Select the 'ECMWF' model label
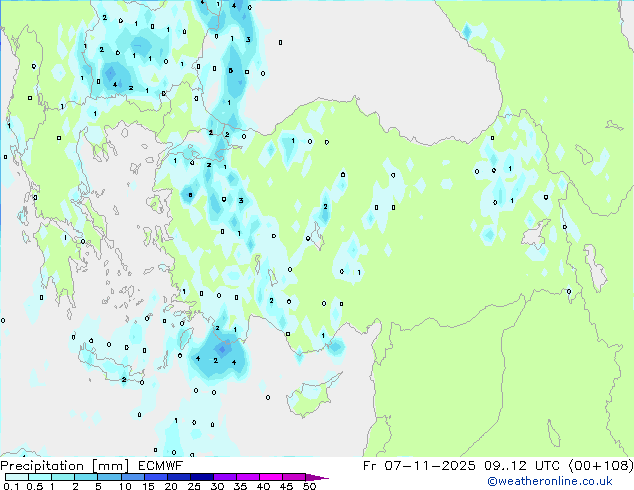Viewport: 634px width, 490px height. pyautogui.click(x=160, y=466)
